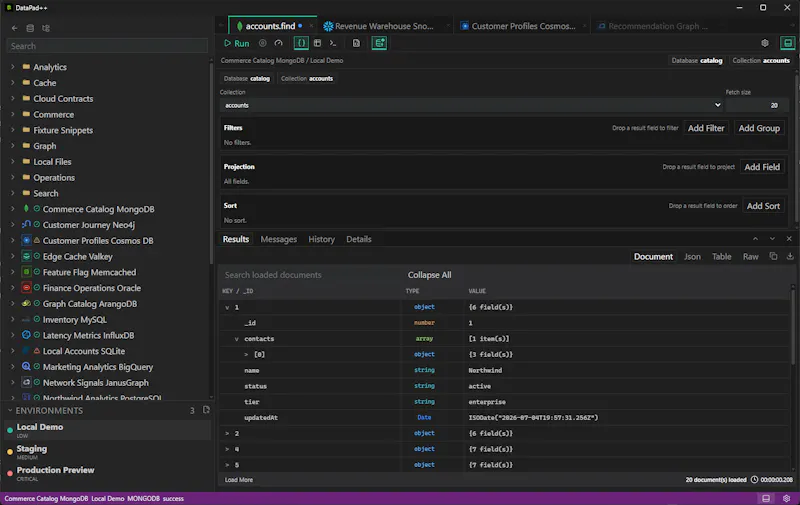
Task: Select Inventory MySQL connection
Action: point(74,320)
